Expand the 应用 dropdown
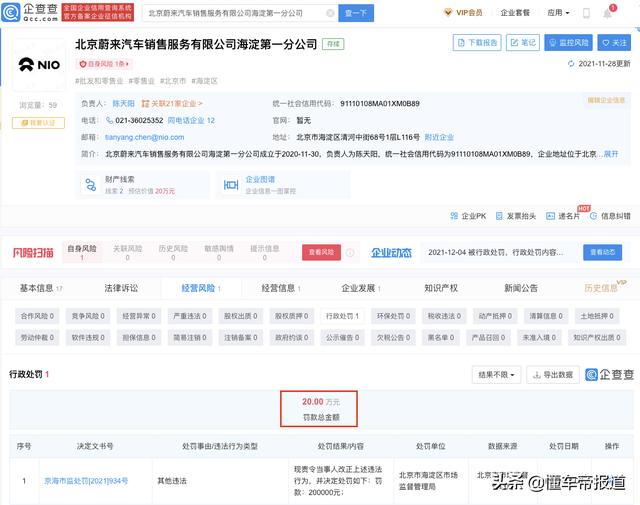The height and width of the screenshot is (505, 640). pyautogui.click(x=558, y=13)
